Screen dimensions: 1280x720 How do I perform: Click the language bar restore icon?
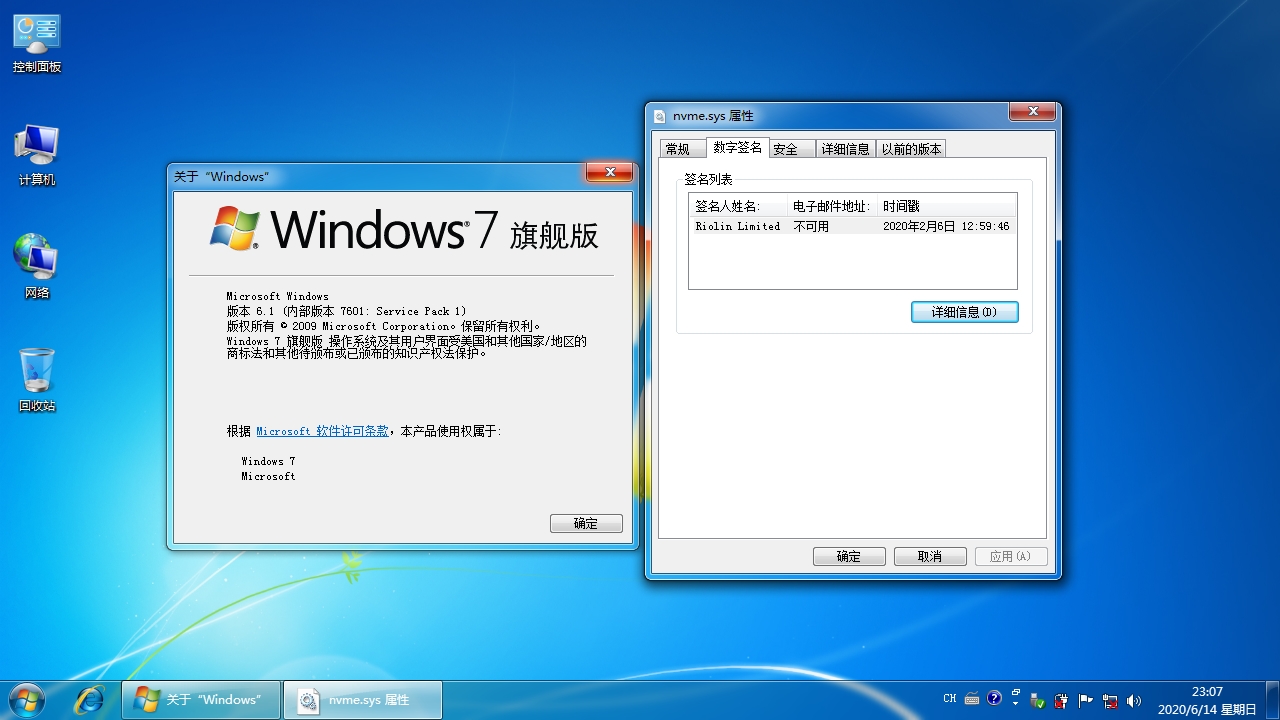point(1016,692)
